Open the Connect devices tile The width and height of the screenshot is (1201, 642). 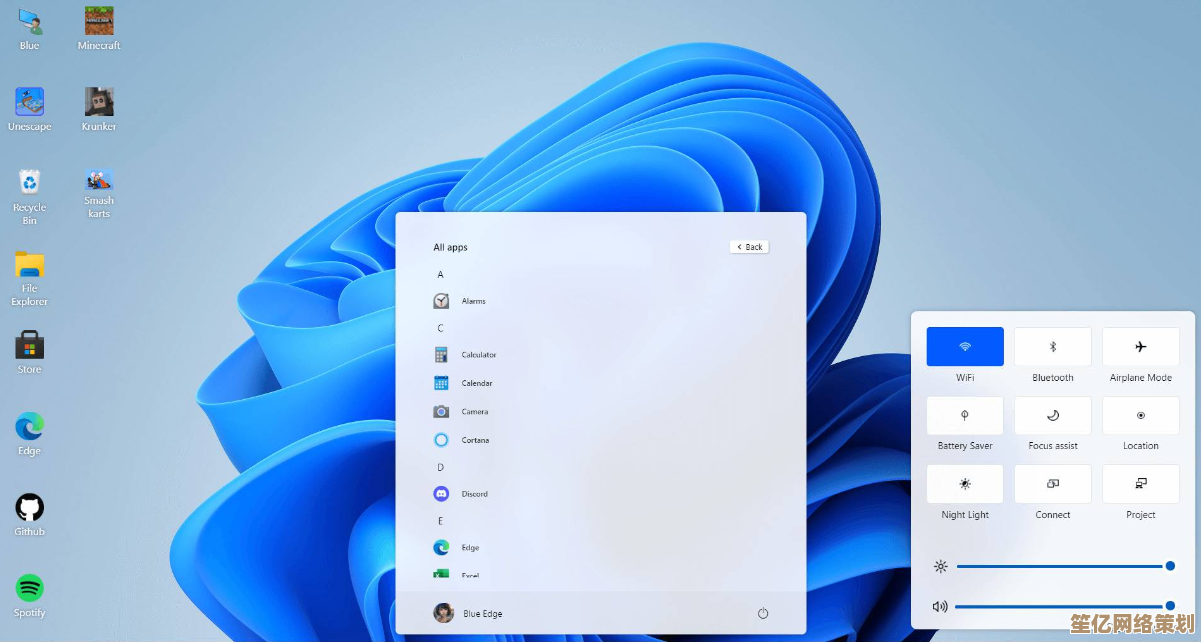(x=1053, y=484)
